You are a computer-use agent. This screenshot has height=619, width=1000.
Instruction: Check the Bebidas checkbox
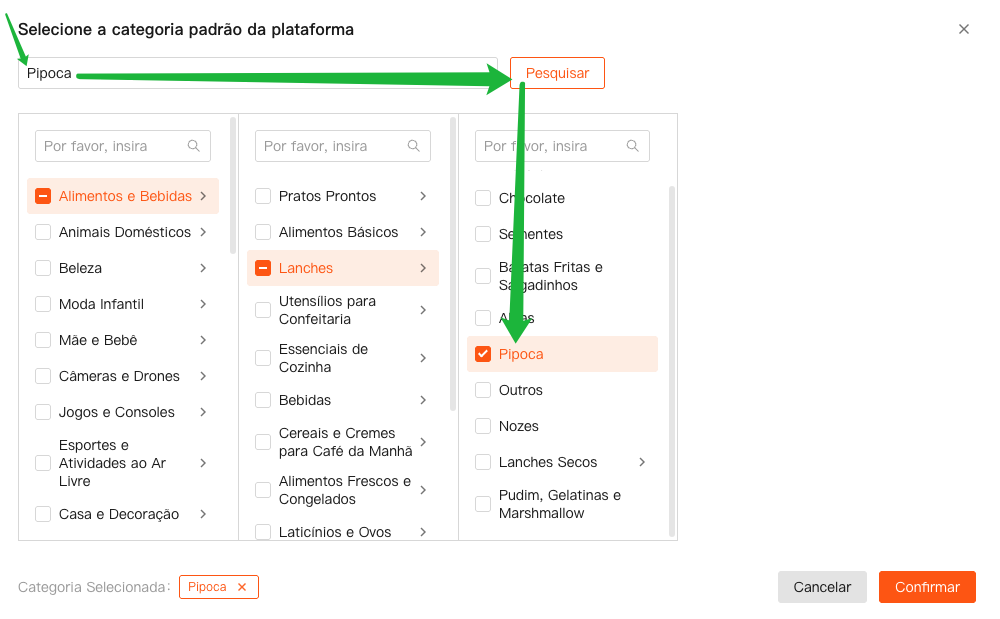tap(263, 400)
